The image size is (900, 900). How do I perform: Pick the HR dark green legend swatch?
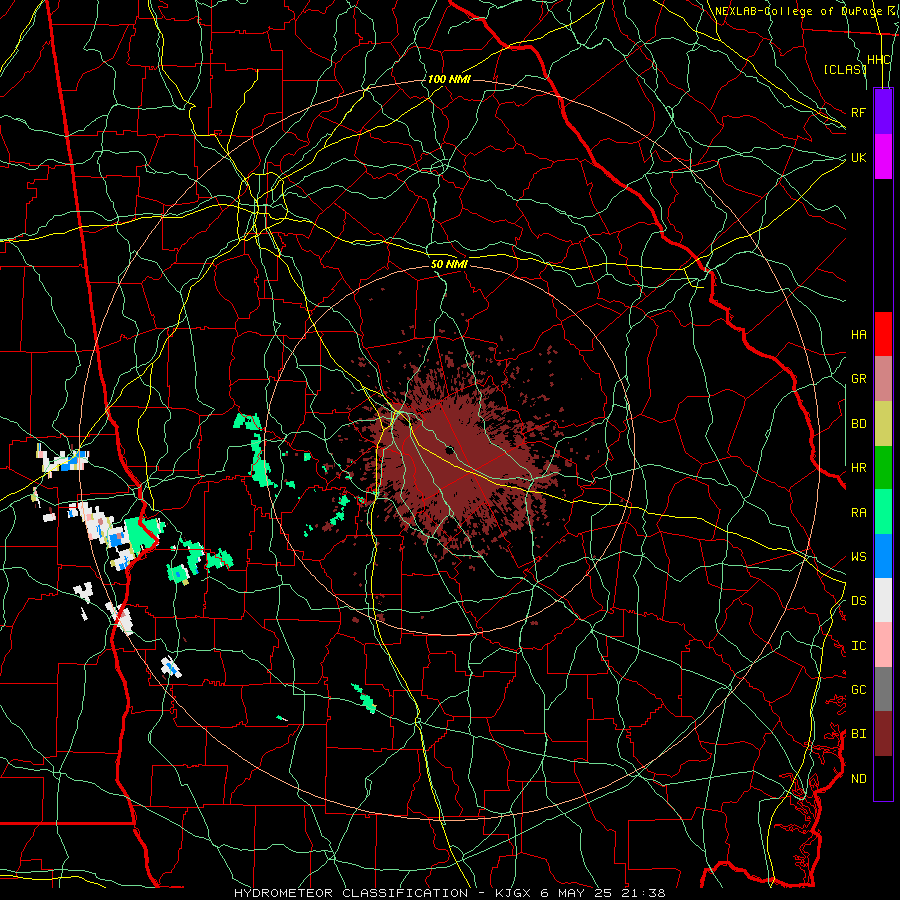coord(883,468)
